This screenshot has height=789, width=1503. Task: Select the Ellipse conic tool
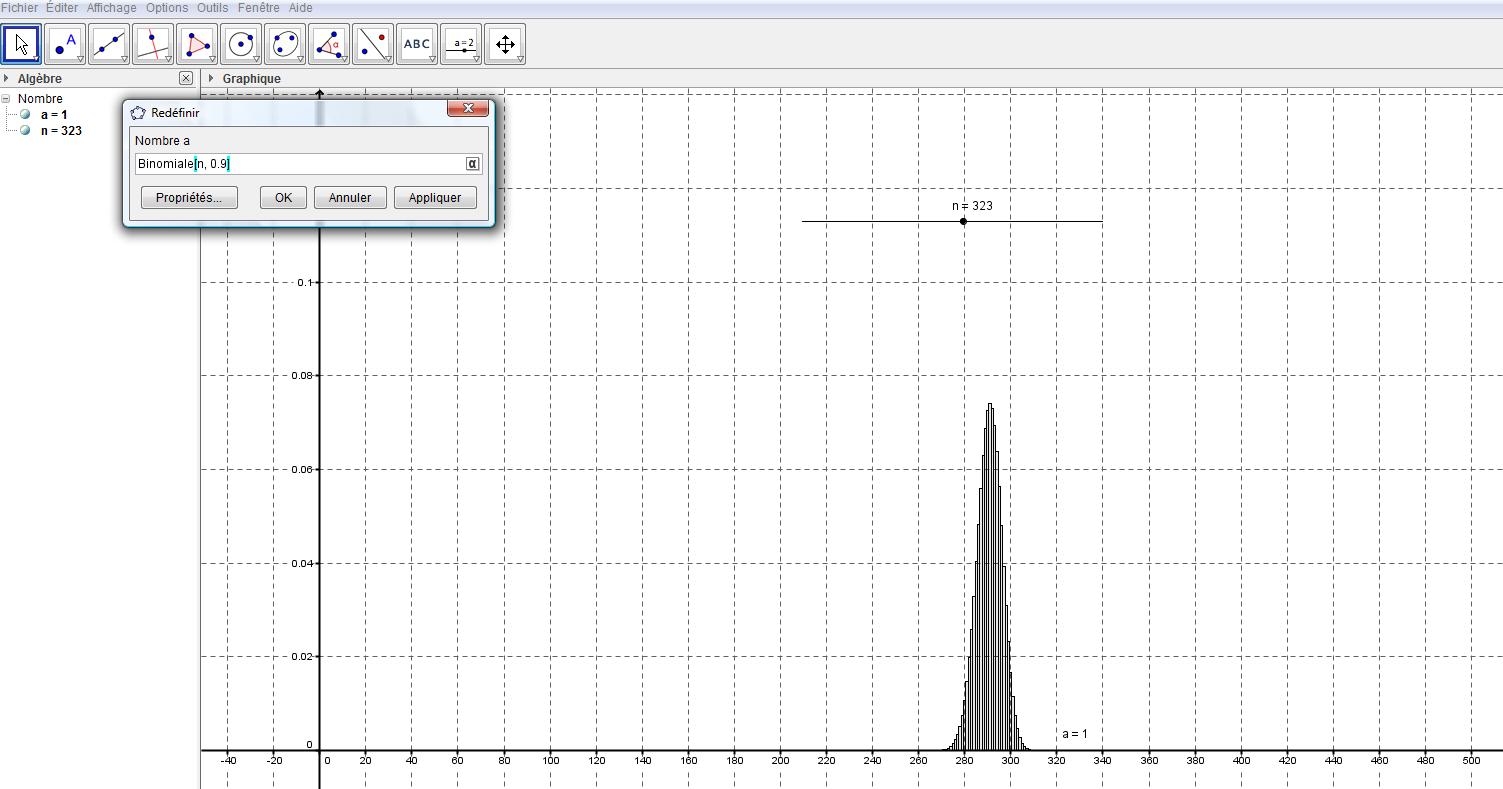coord(285,44)
